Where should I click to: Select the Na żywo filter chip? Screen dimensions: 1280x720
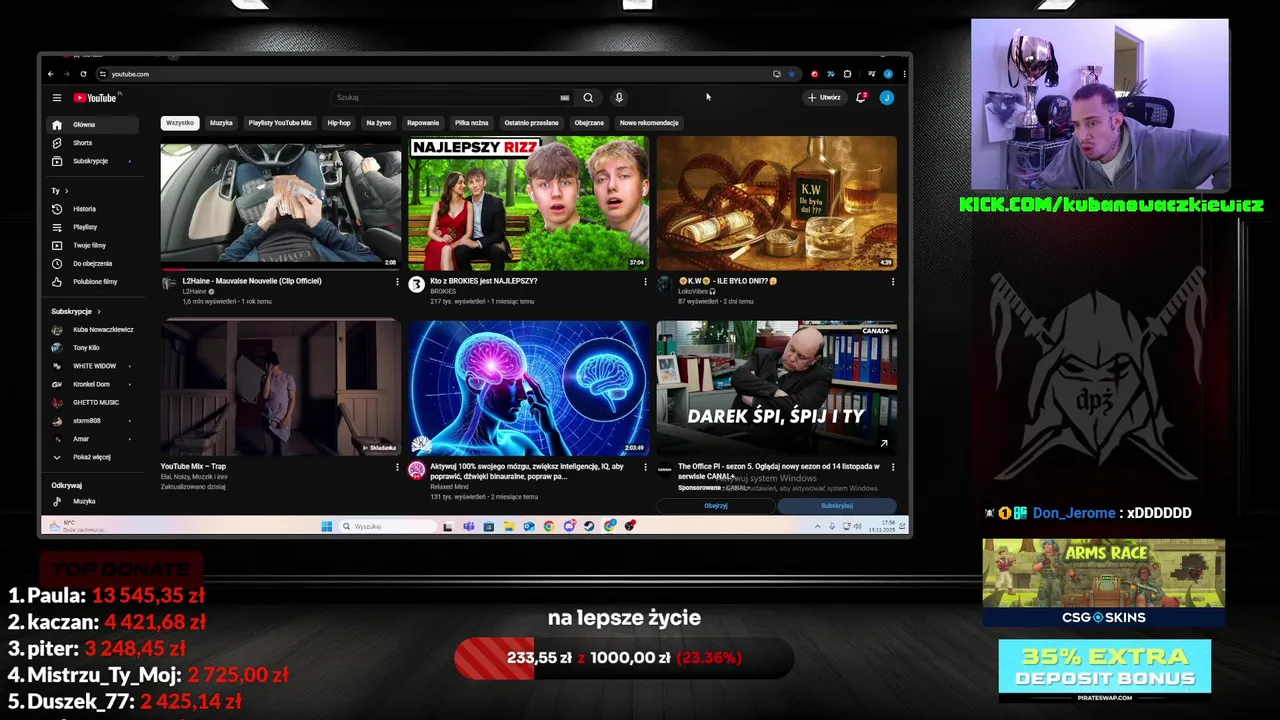click(379, 123)
